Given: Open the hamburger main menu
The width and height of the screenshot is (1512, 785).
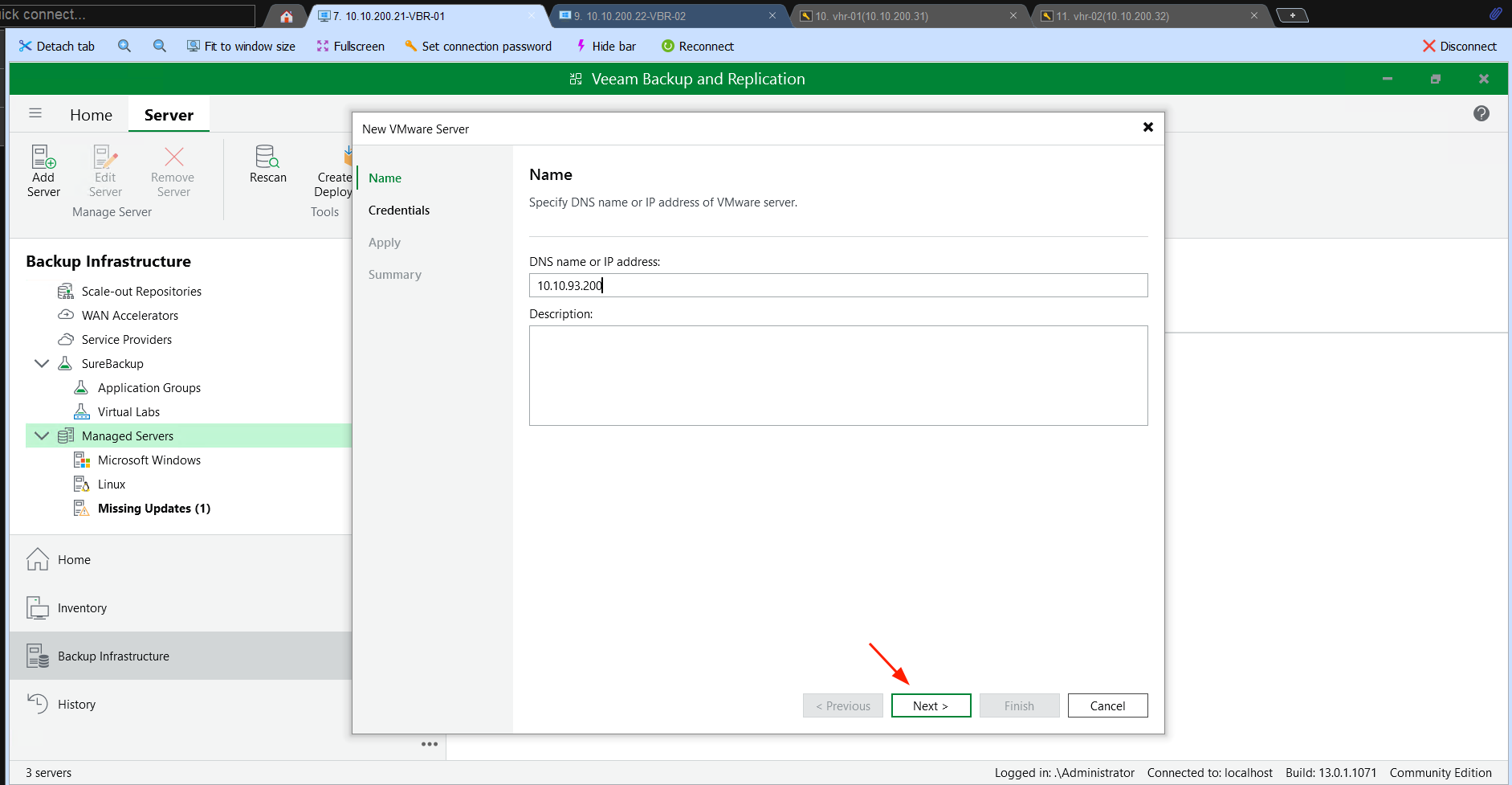Looking at the screenshot, I should 35,113.
